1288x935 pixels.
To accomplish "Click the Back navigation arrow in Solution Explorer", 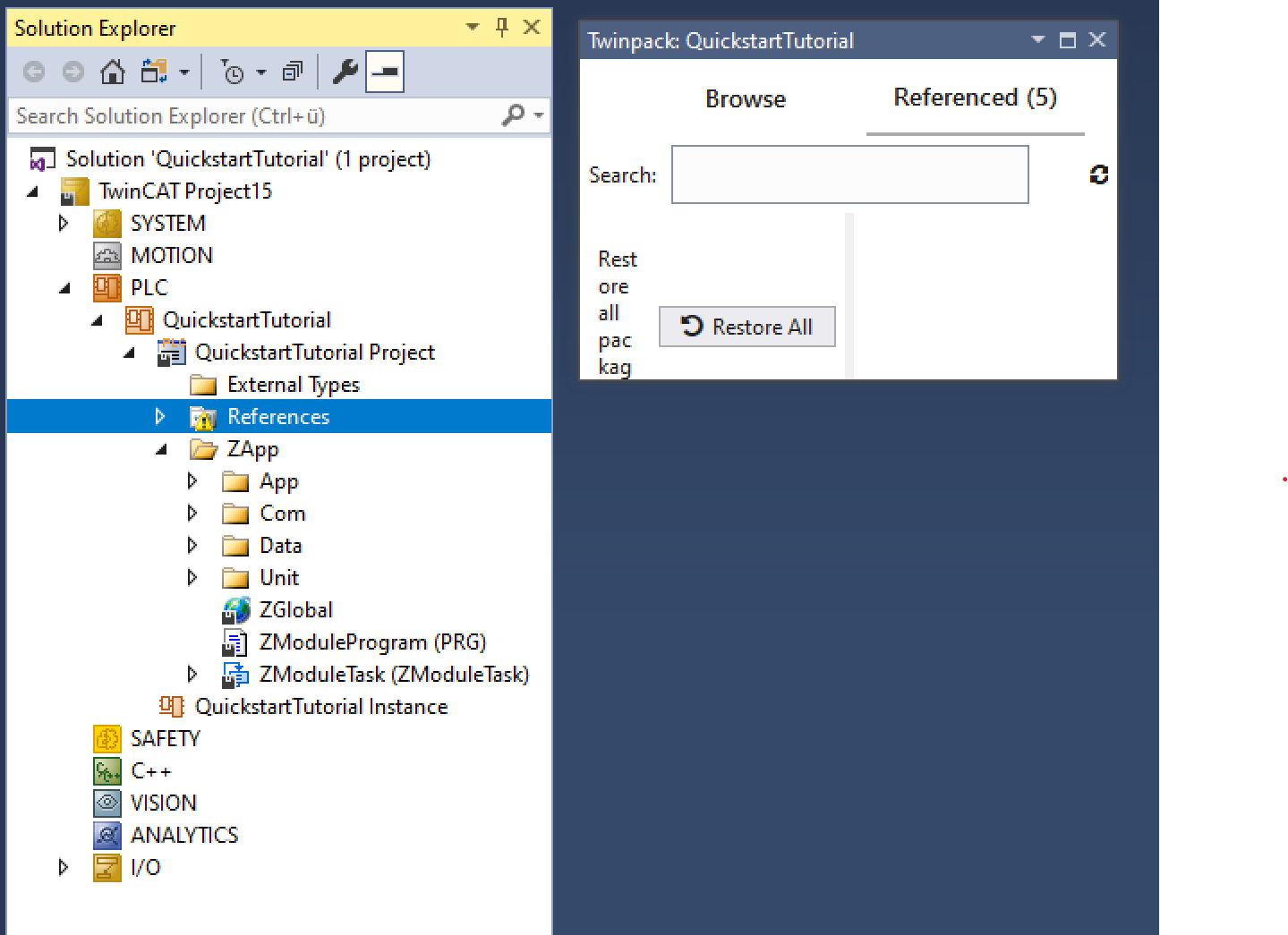I will [x=34, y=72].
